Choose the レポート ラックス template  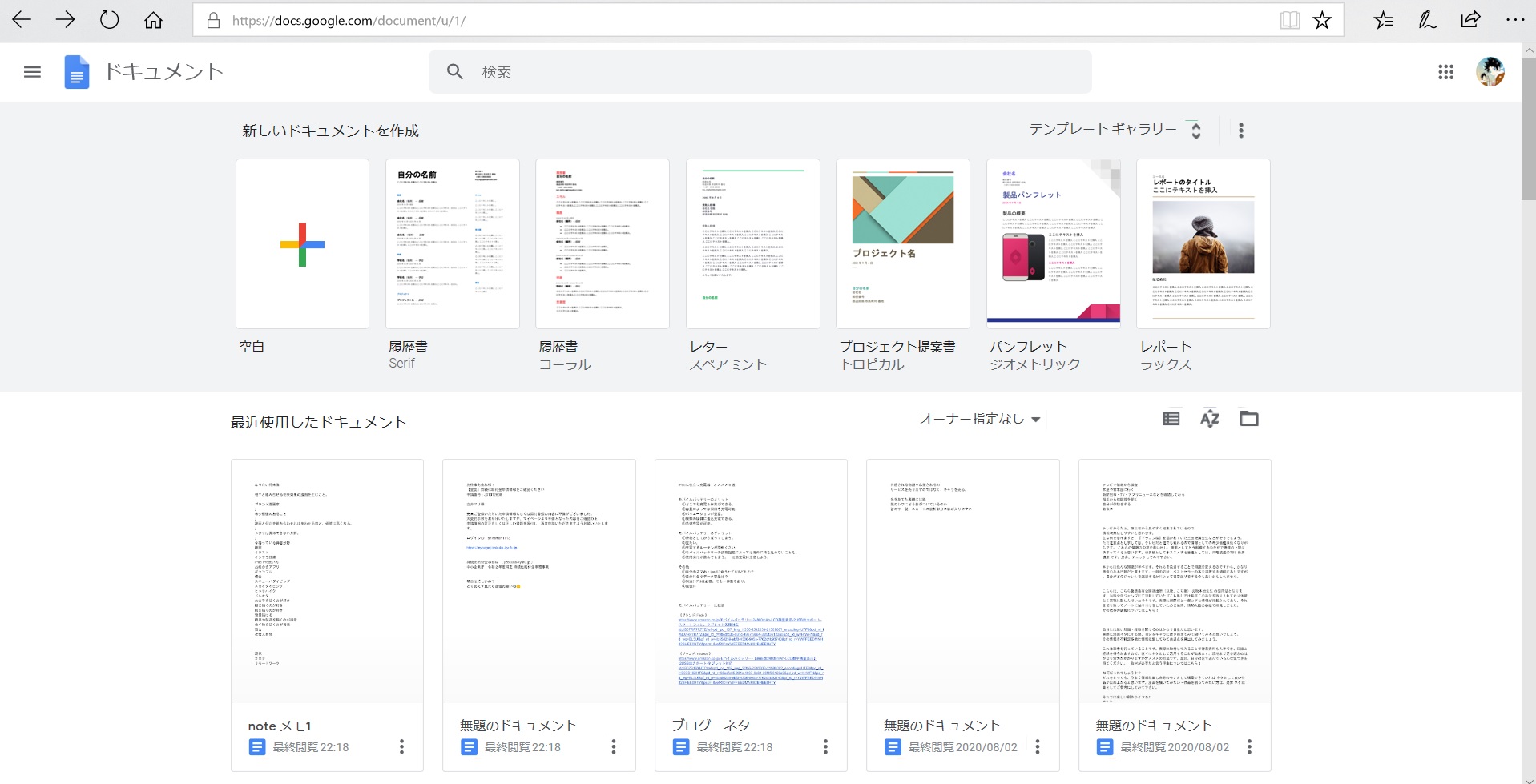[x=1203, y=243]
